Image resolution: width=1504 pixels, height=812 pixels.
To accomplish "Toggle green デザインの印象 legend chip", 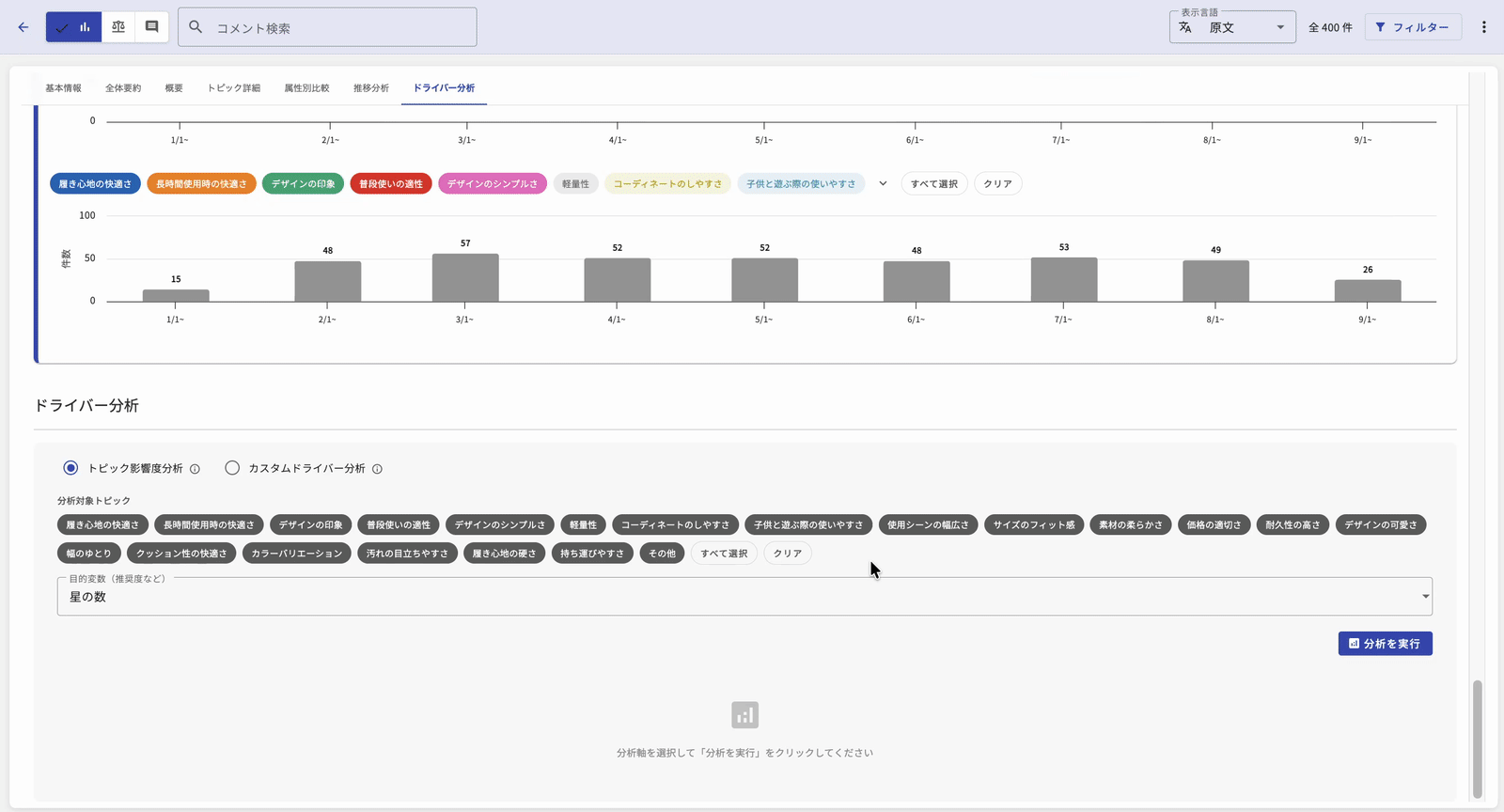I will point(304,184).
